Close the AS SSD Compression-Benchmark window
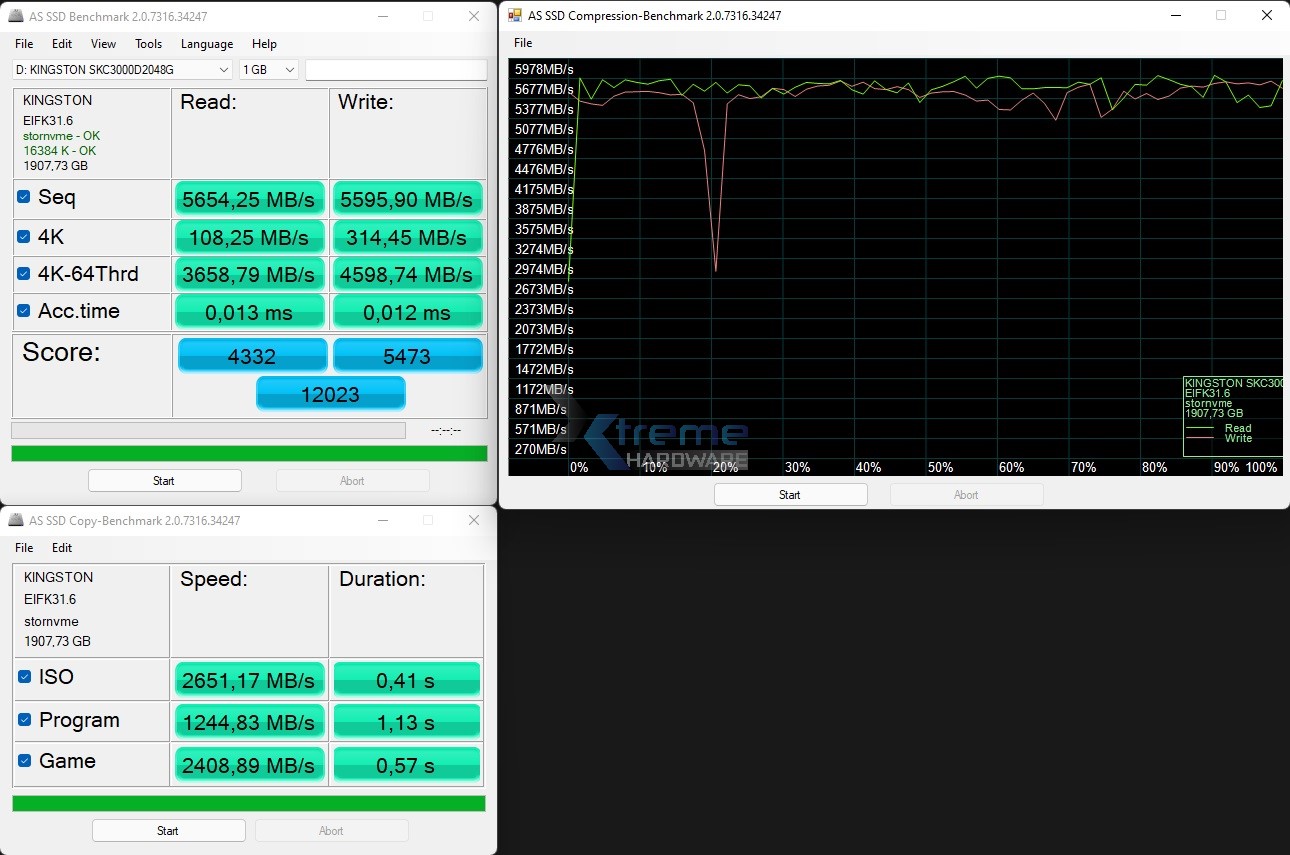The image size is (1290, 855). 1267,16
